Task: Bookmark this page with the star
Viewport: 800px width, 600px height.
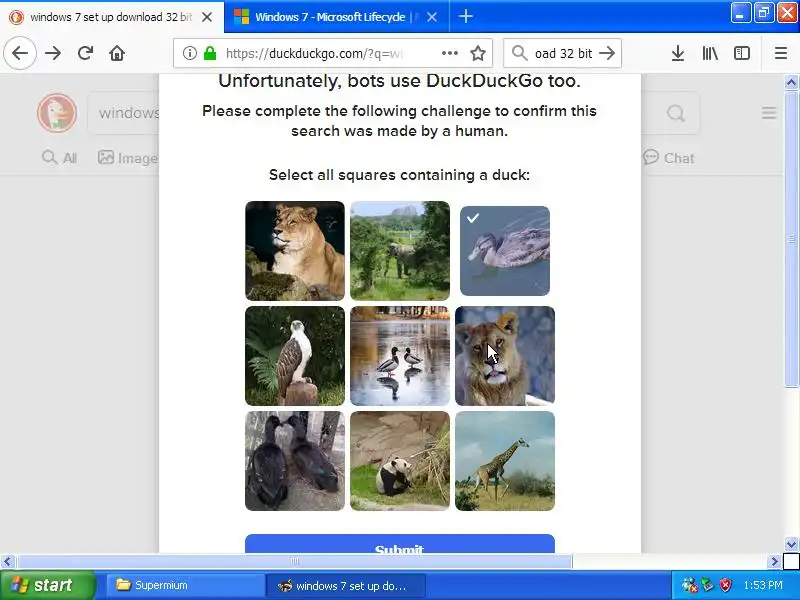Action: point(478,53)
